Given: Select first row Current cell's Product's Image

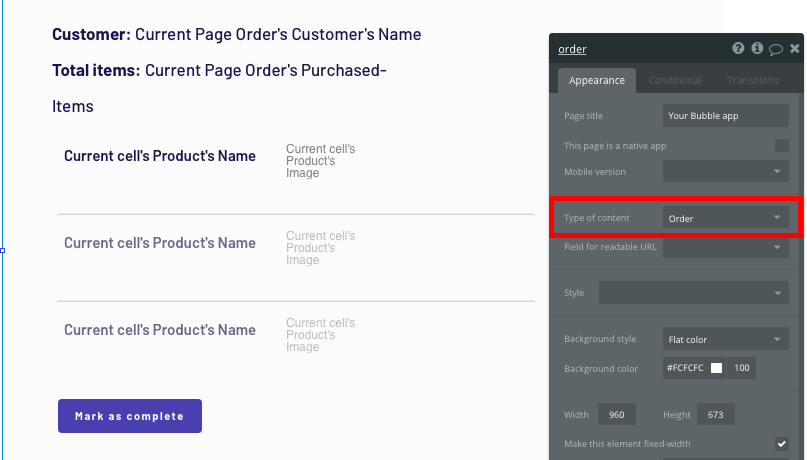Looking at the screenshot, I should pos(321,161).
